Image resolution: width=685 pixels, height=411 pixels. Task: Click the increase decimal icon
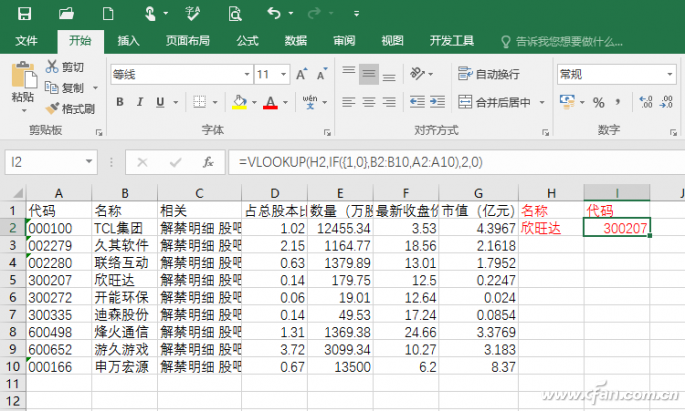pyautogui.click(x=646, y=102)
